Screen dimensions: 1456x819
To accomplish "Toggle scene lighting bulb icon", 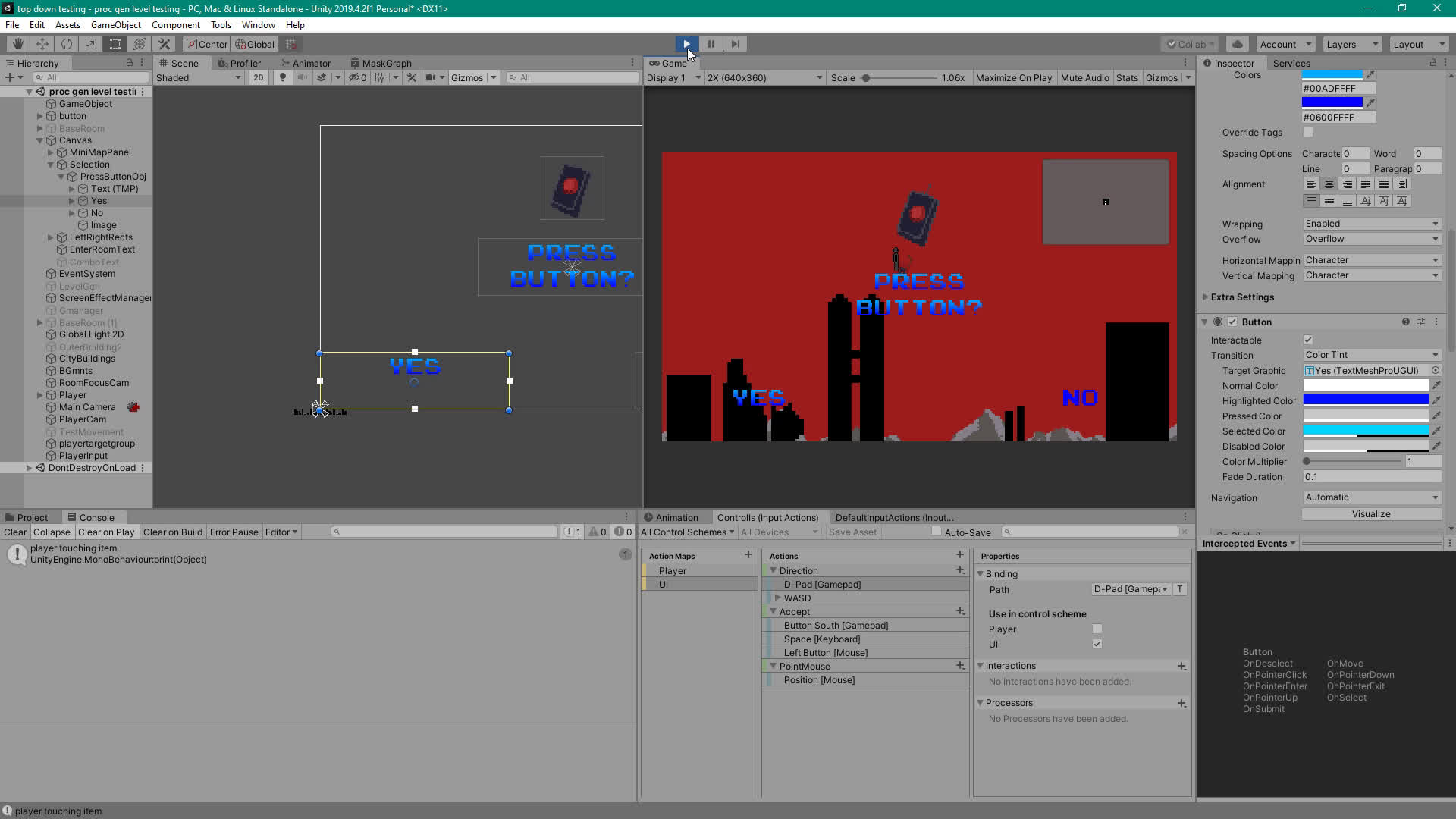I will click(x=283, y=77).
